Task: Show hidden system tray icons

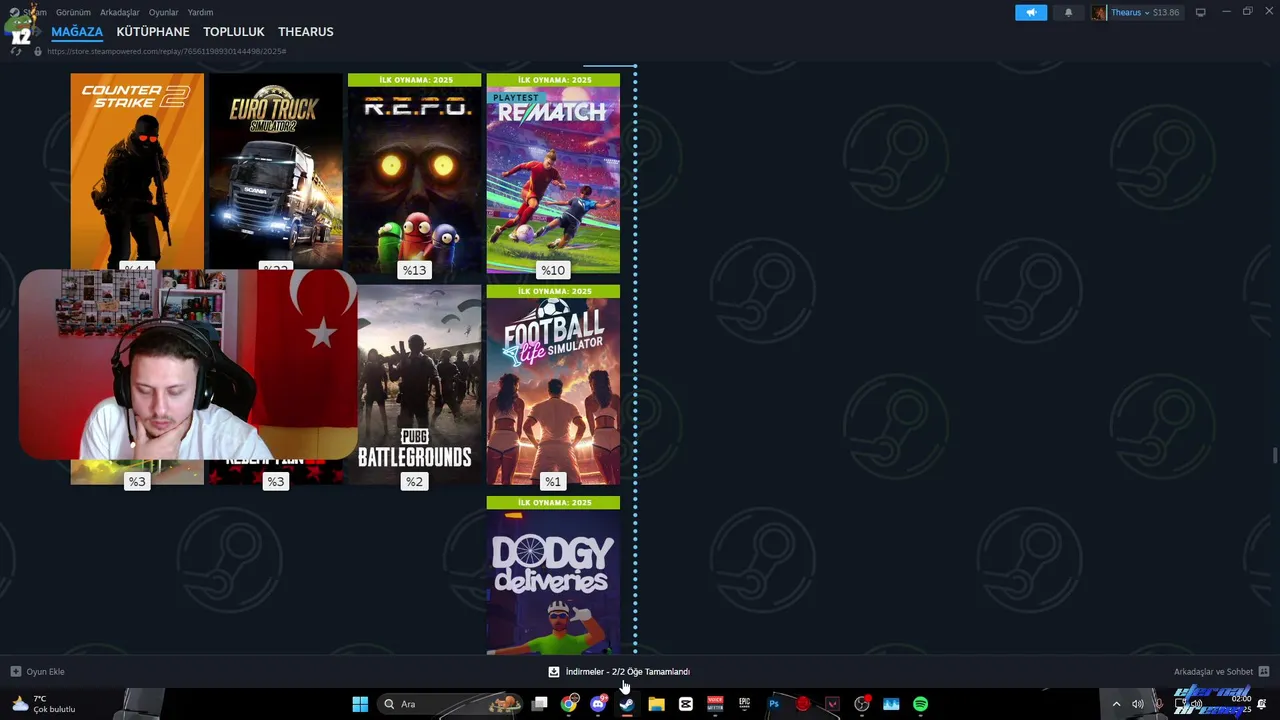Action: (x=1116, y=704)
